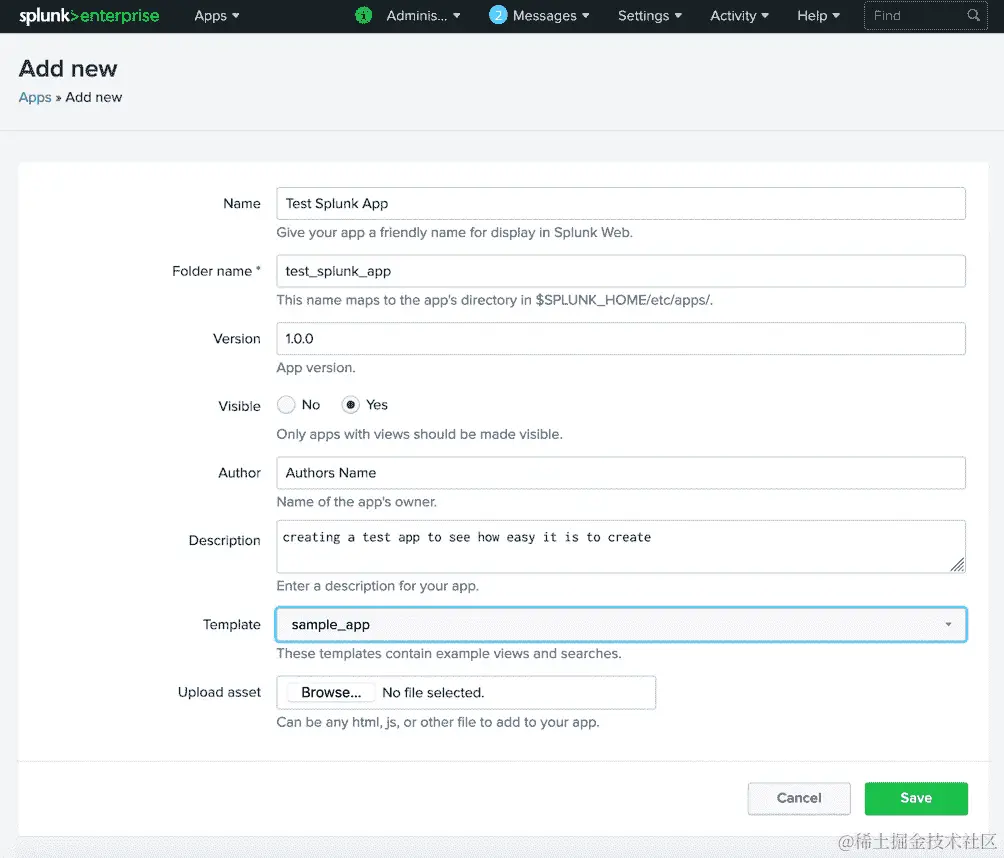Click Browse to upload an asset
This screenshot has width=1004, height=858.
pyautogui.click(x=331, y=693)
